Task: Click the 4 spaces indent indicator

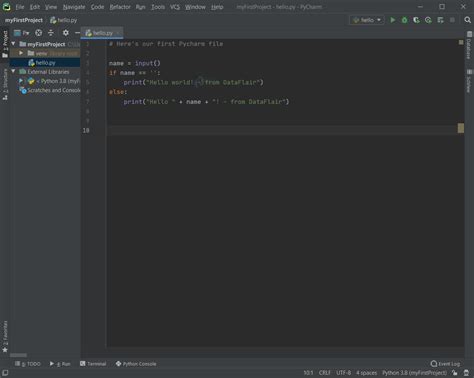Action: point(366,373)
